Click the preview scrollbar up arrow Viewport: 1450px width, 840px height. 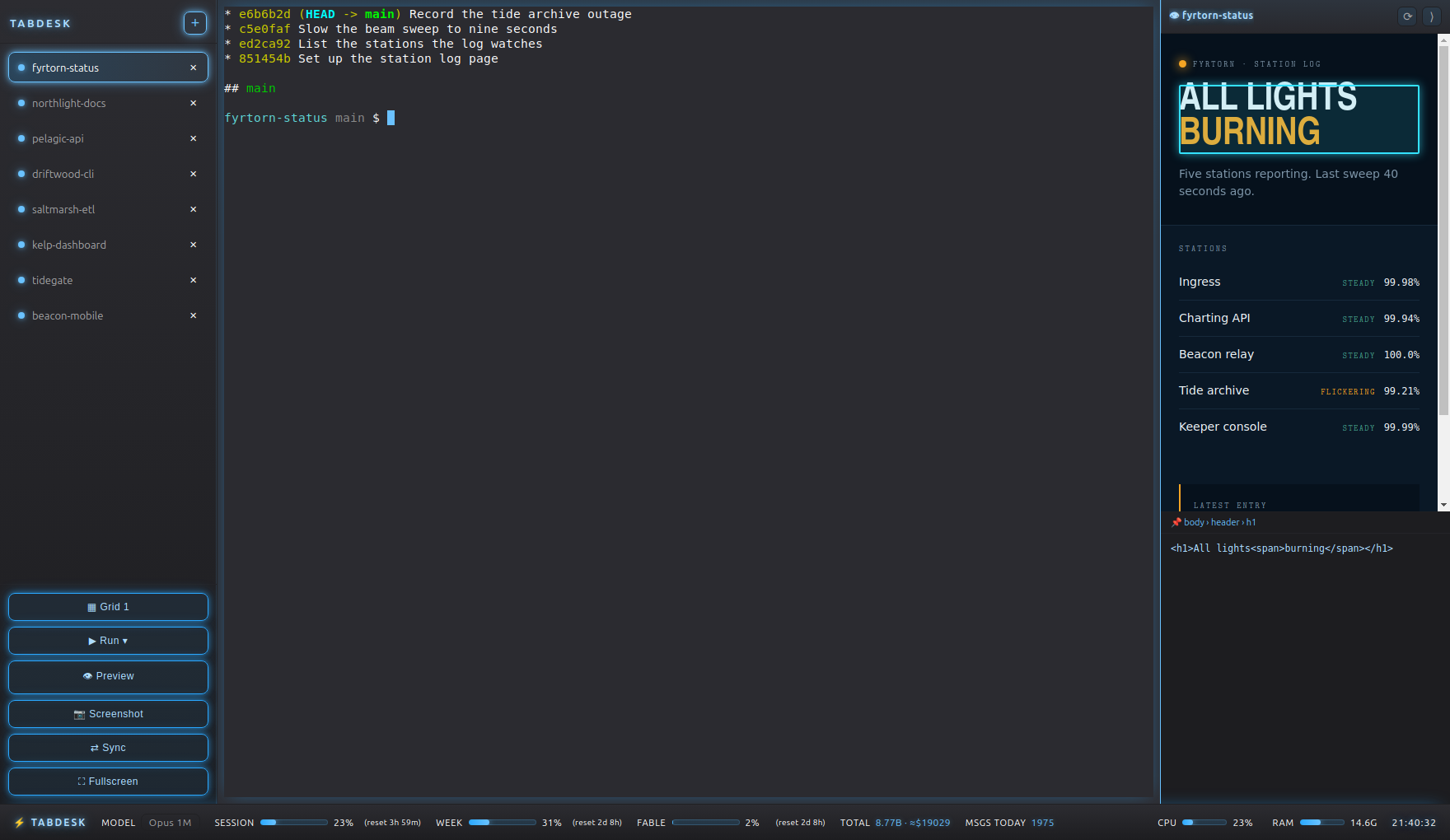pos(1443,39)
